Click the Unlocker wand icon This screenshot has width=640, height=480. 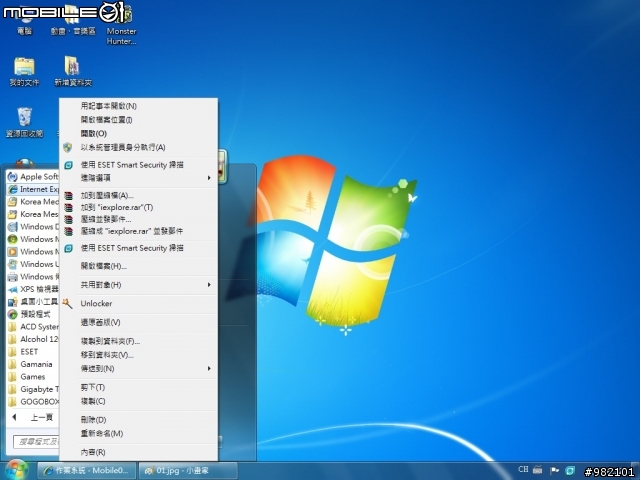[x=67, y=303]
